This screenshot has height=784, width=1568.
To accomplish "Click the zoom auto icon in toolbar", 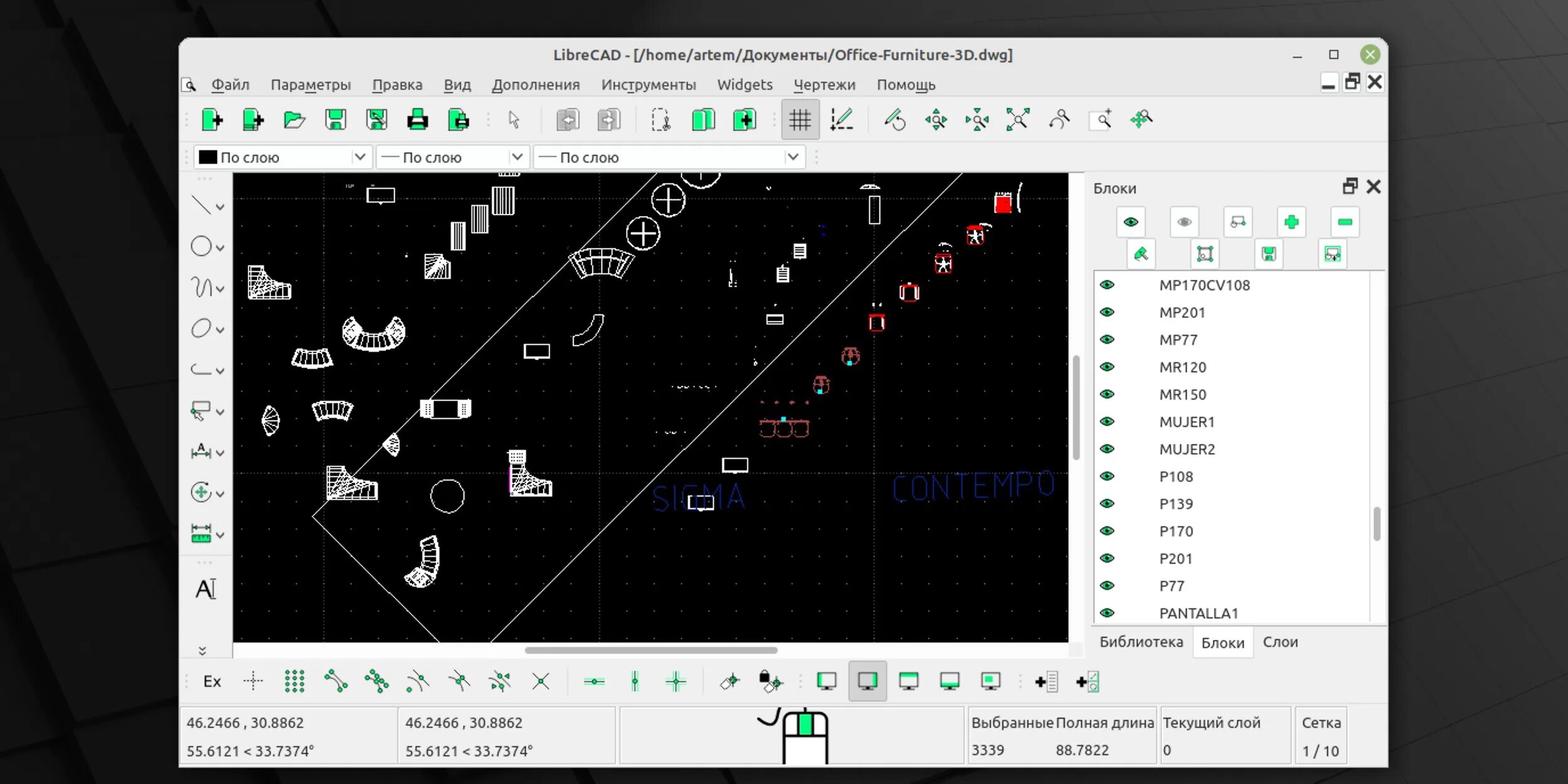I will tap(1017, 119).
